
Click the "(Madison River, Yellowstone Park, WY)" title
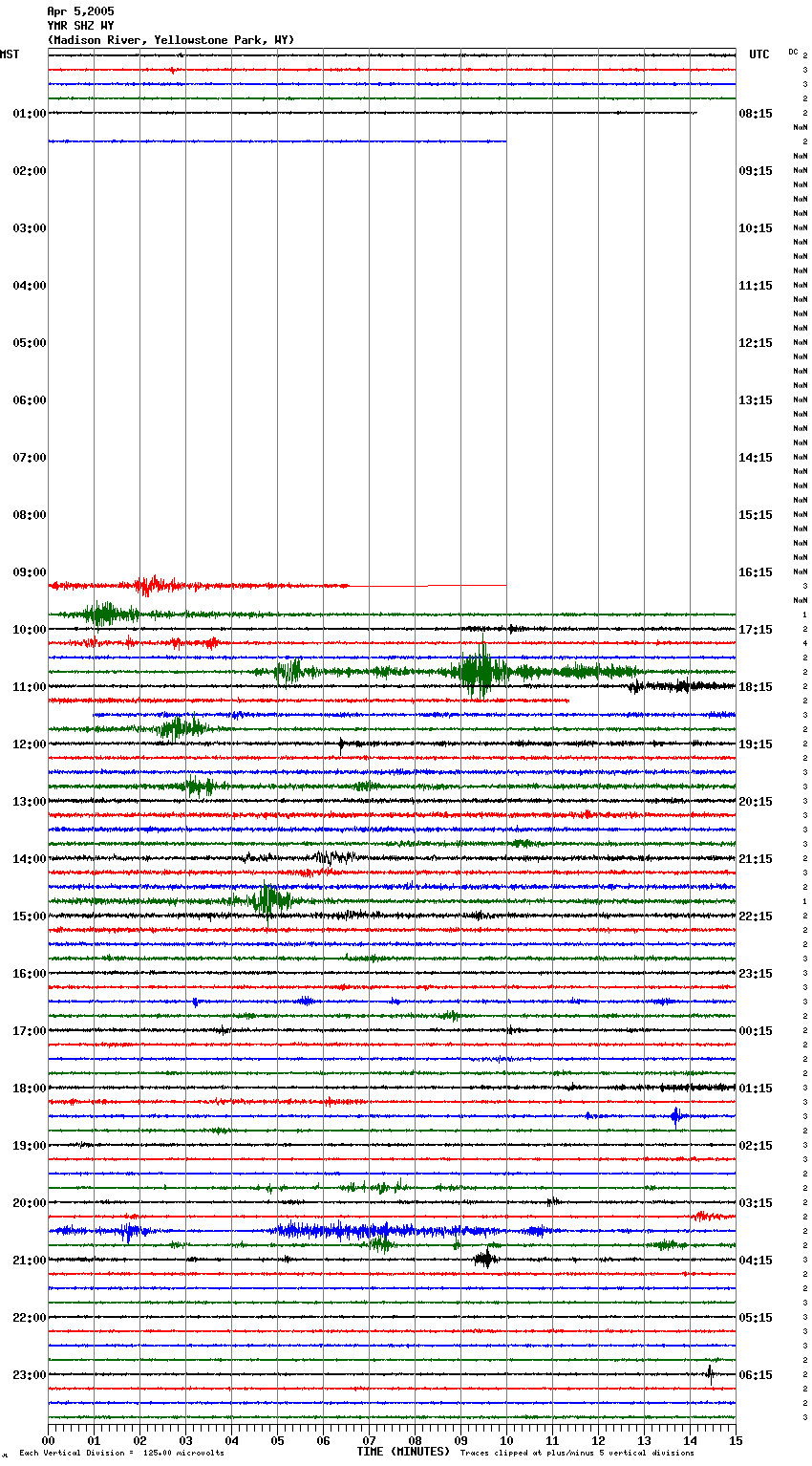(x=171, y=40)
